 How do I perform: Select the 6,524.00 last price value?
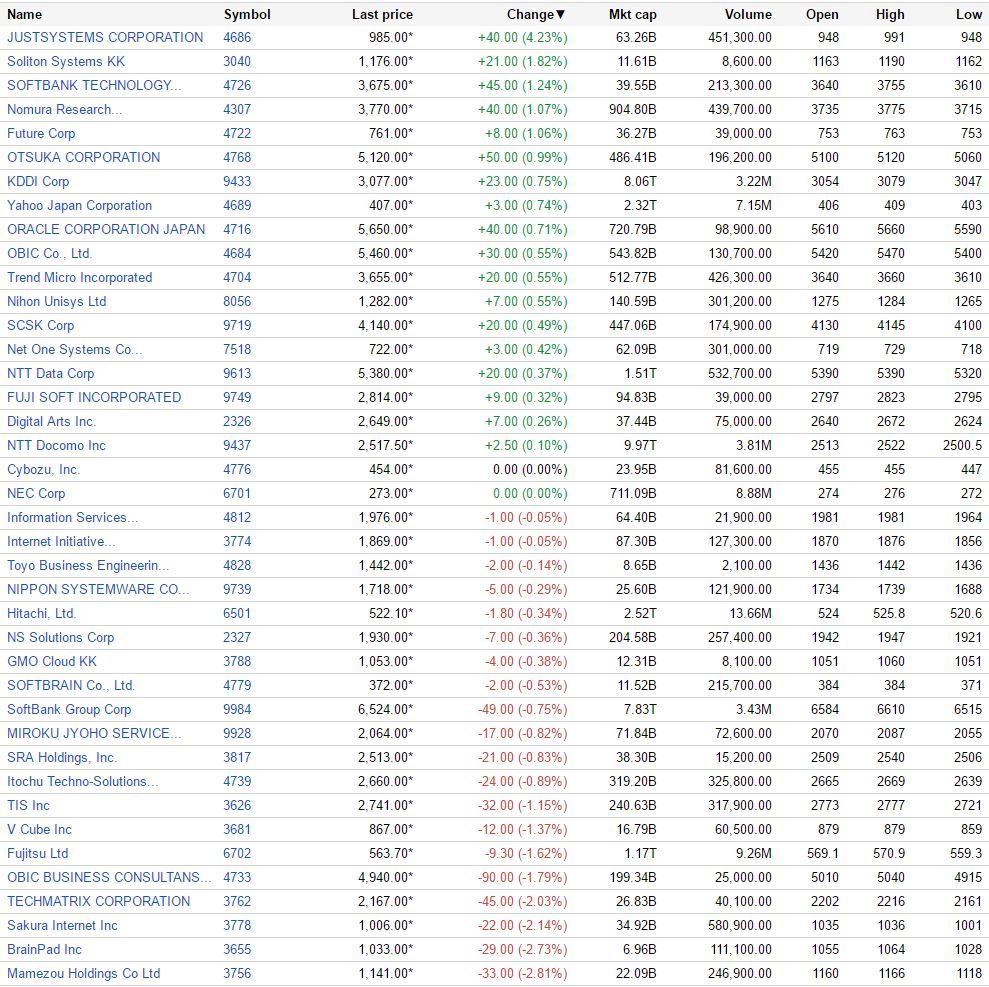click(x=385, y=709)
